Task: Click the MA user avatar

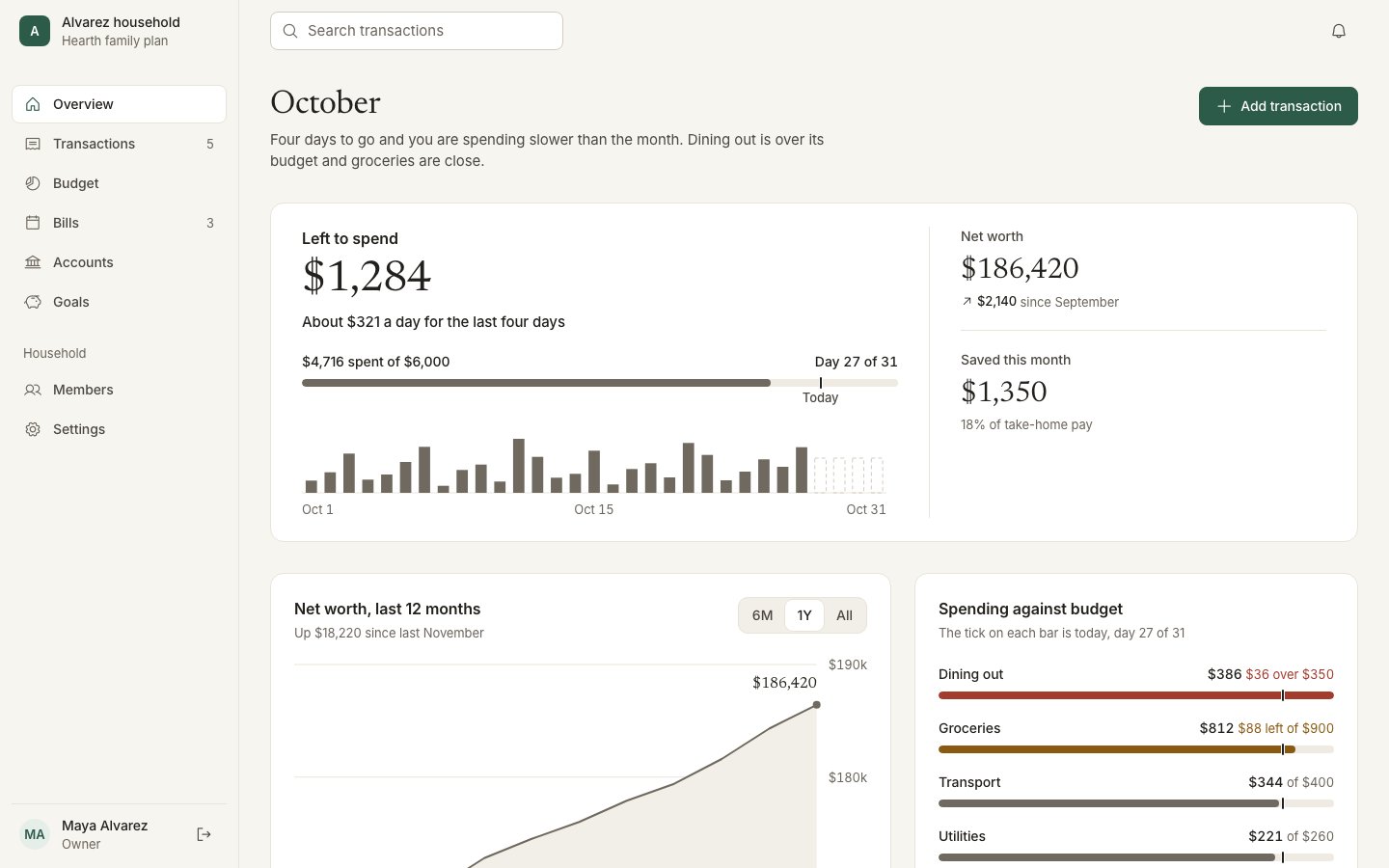Action: click(x=35, y=834)
